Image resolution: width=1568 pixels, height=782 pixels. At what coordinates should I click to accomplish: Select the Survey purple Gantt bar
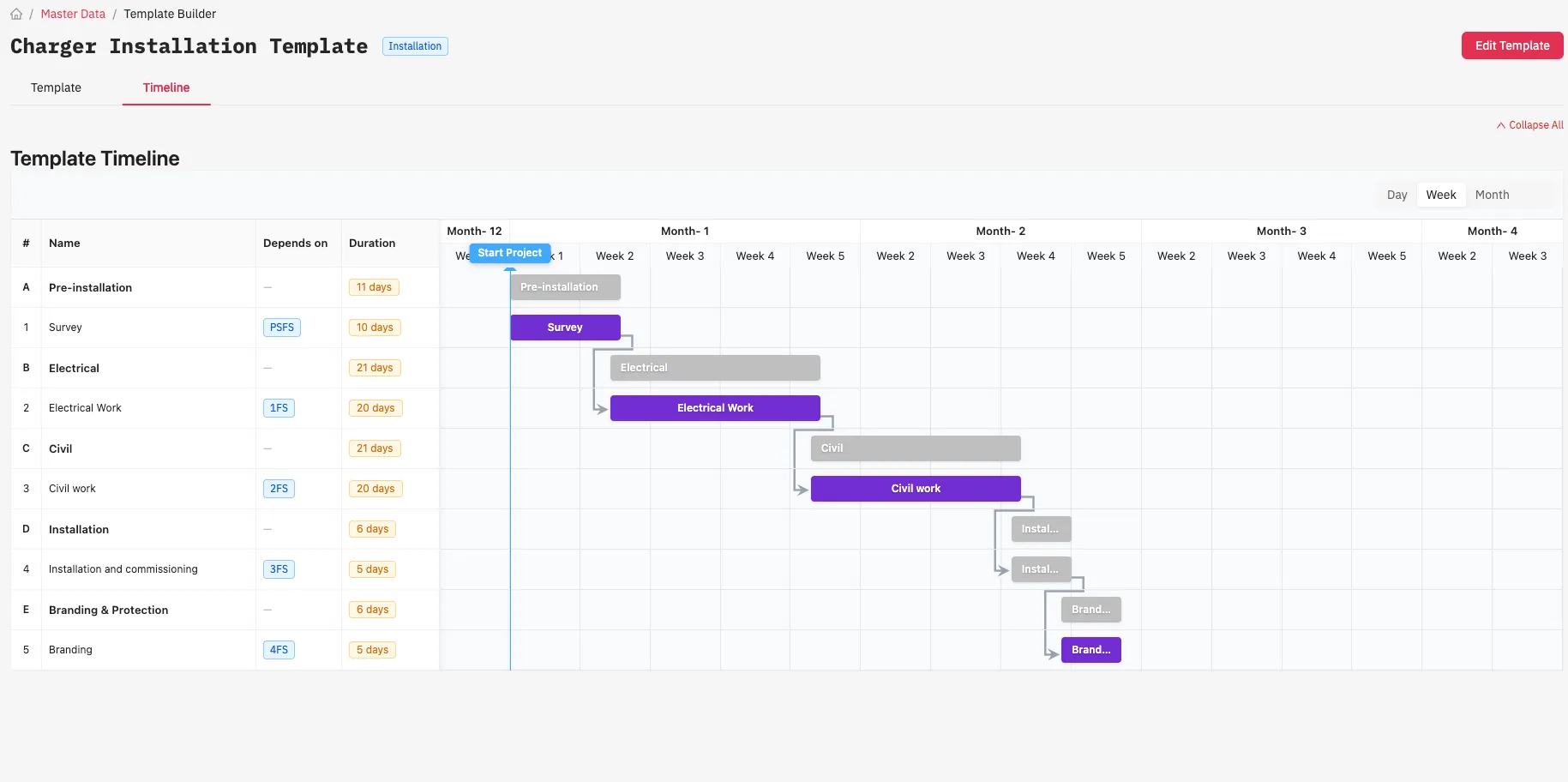point(566,328)
